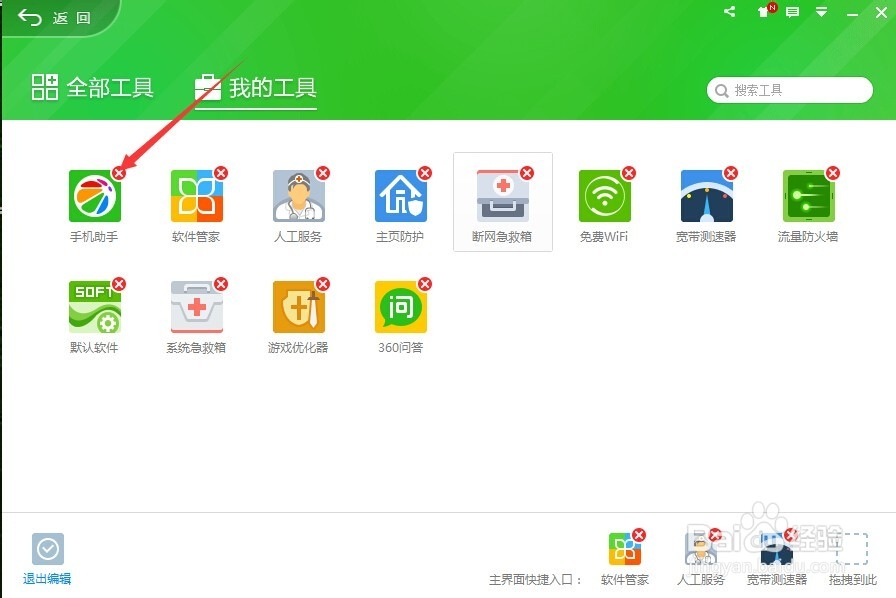Screen dimensions: 896x598
Task: Open the 人工服务 tool
Action: tap(298, 198)
